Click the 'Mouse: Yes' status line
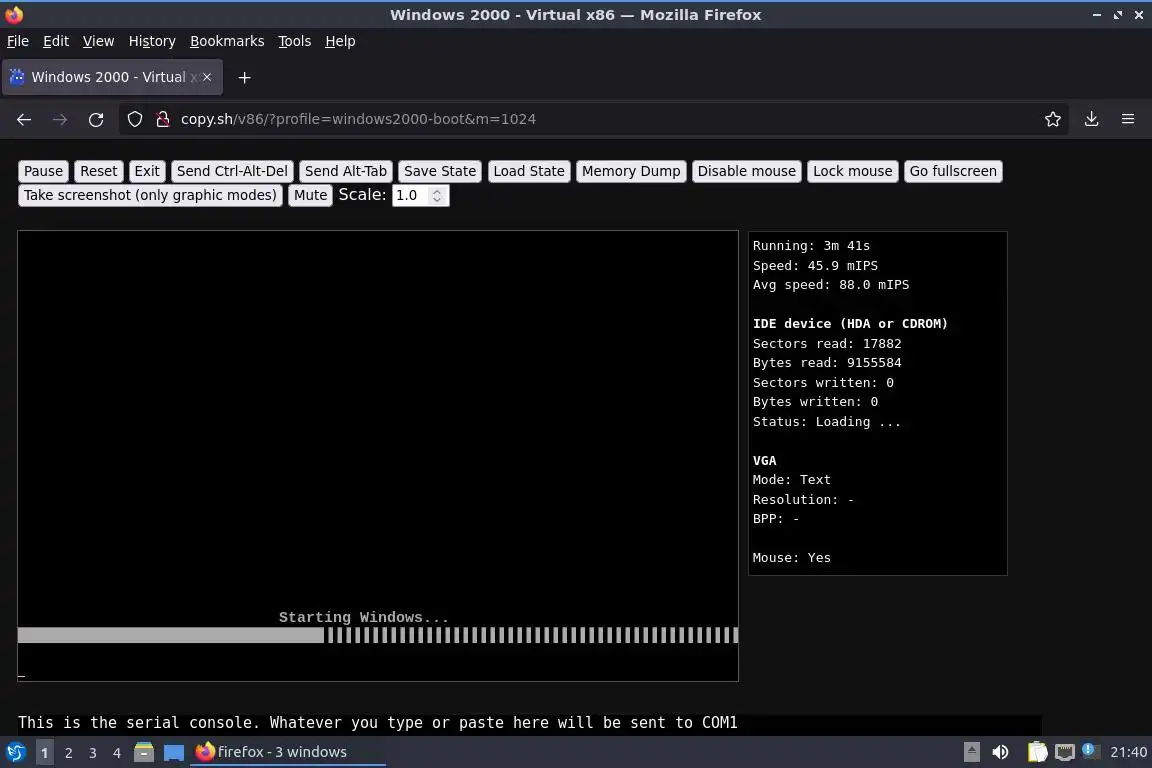1152x768 pixels. (791, 558)
